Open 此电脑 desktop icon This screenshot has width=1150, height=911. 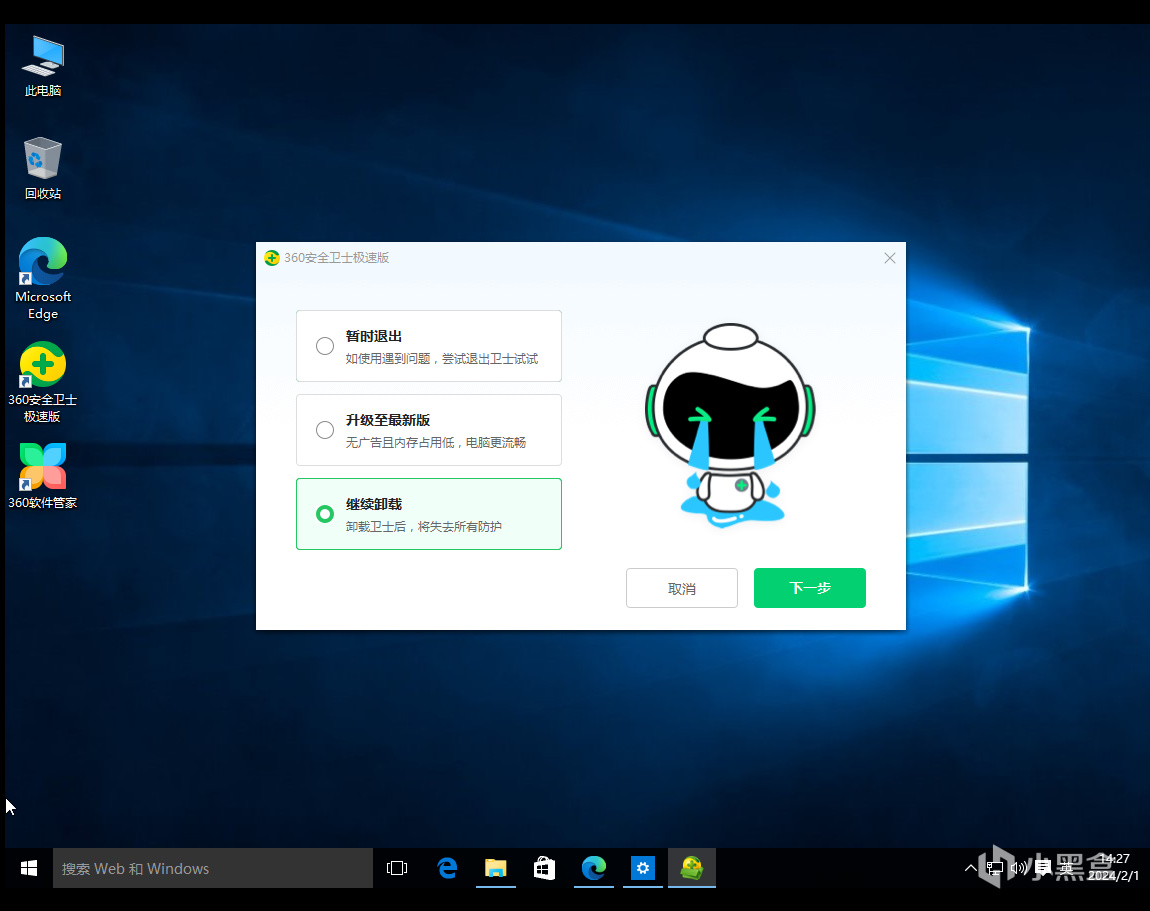point(43,66)
